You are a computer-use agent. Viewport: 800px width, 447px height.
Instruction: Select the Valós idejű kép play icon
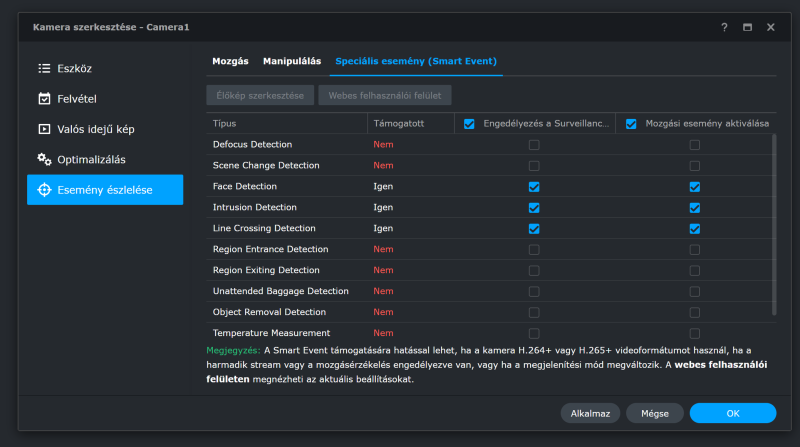(44, 129)
